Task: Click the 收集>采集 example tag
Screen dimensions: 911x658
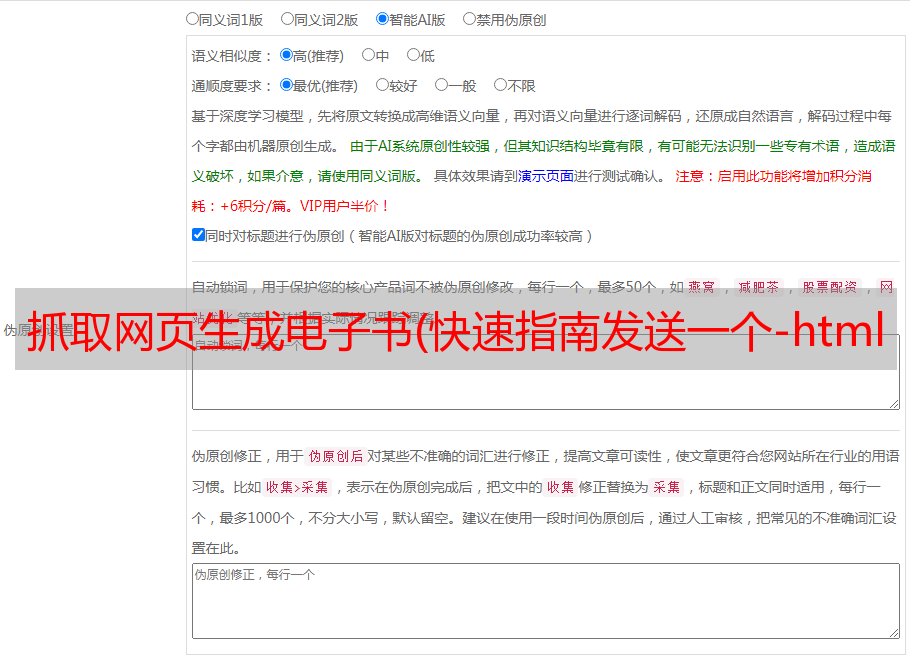Action: [x=297, y=487]
